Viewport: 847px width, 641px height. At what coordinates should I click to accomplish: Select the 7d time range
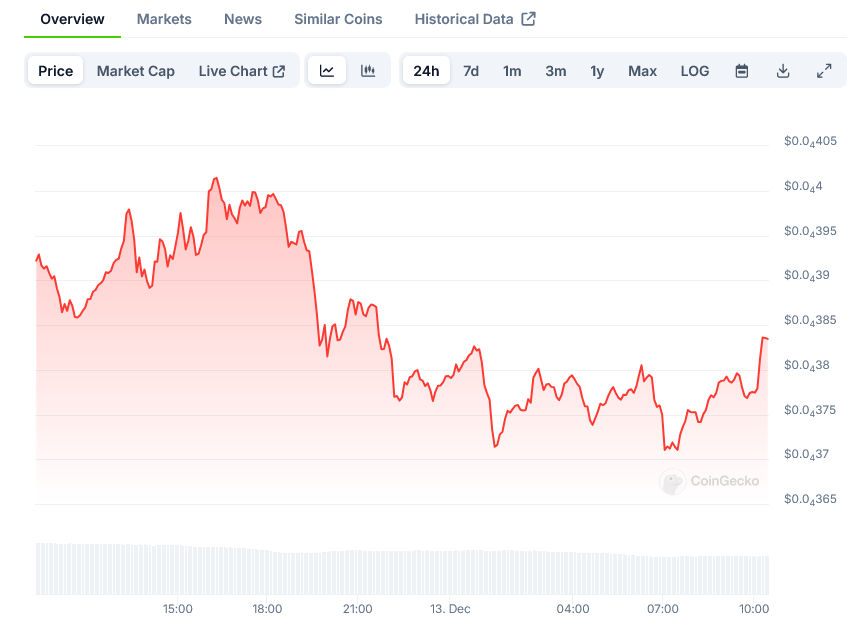coord(471,71)
